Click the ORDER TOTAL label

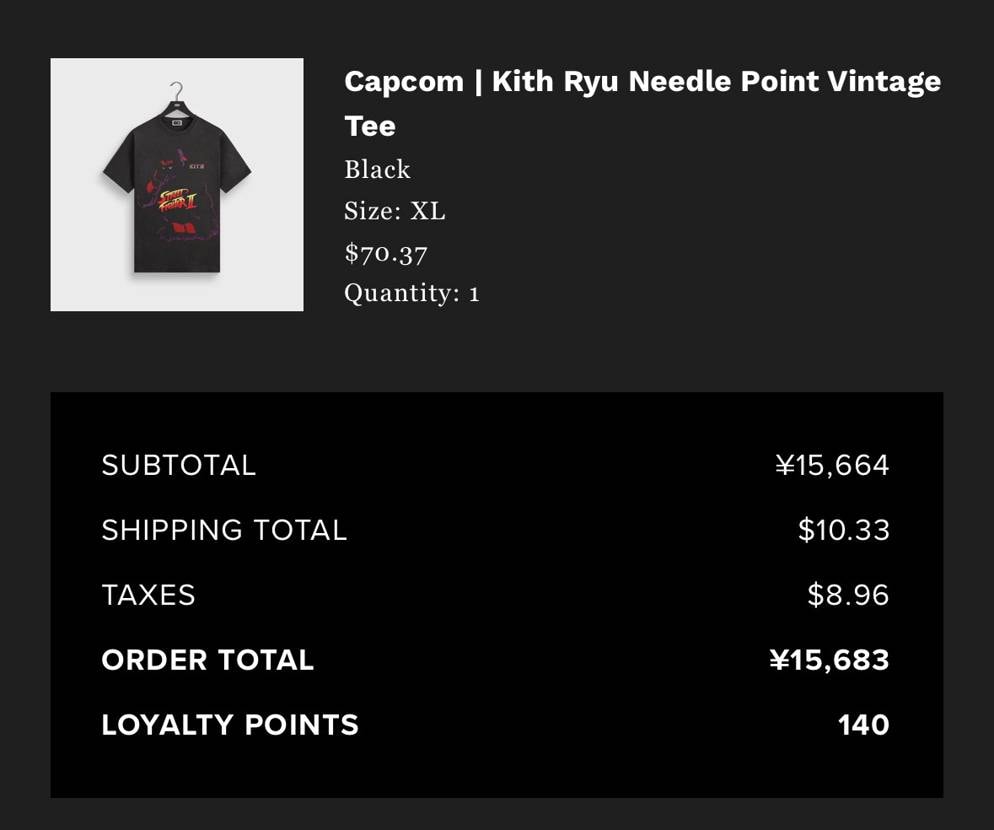[x=207, y=660]
